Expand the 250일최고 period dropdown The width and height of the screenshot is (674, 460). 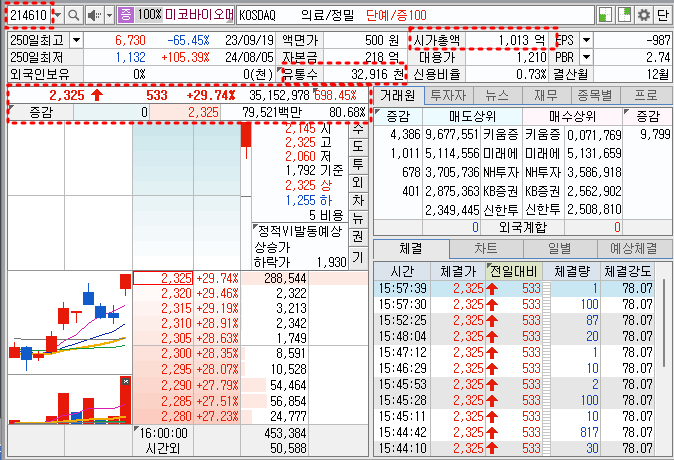tap(76, 40)
